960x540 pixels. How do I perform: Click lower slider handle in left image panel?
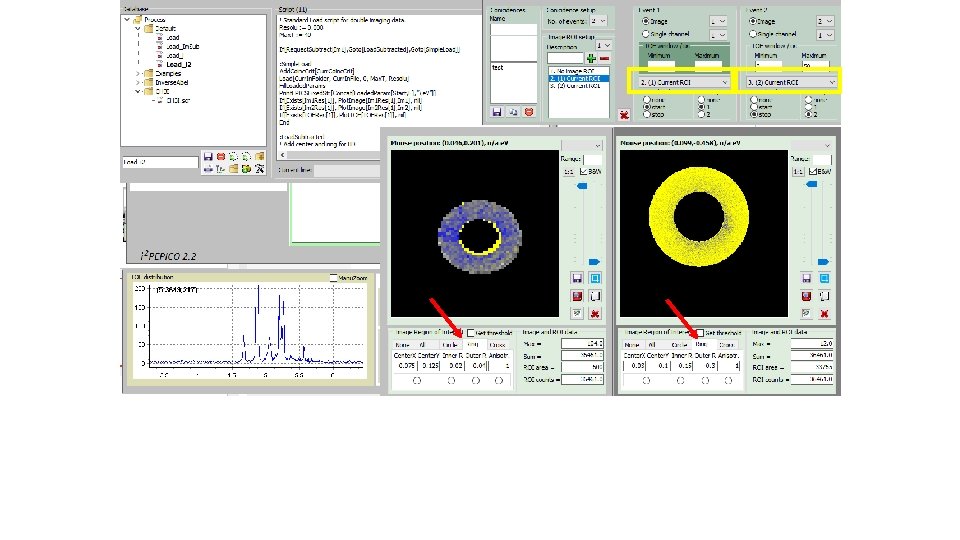click(x=594, y=262)
